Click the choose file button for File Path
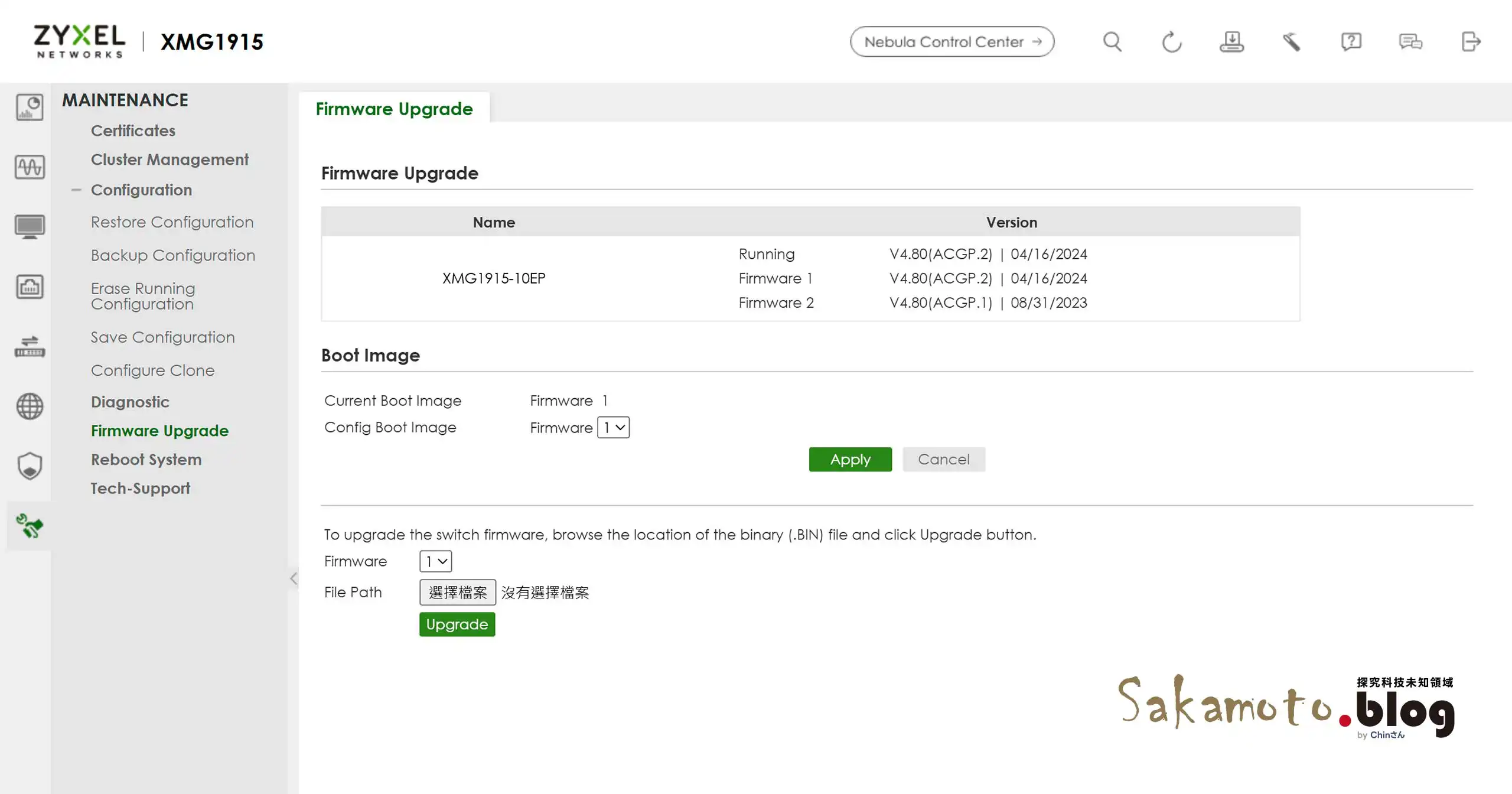 (457, 593)
